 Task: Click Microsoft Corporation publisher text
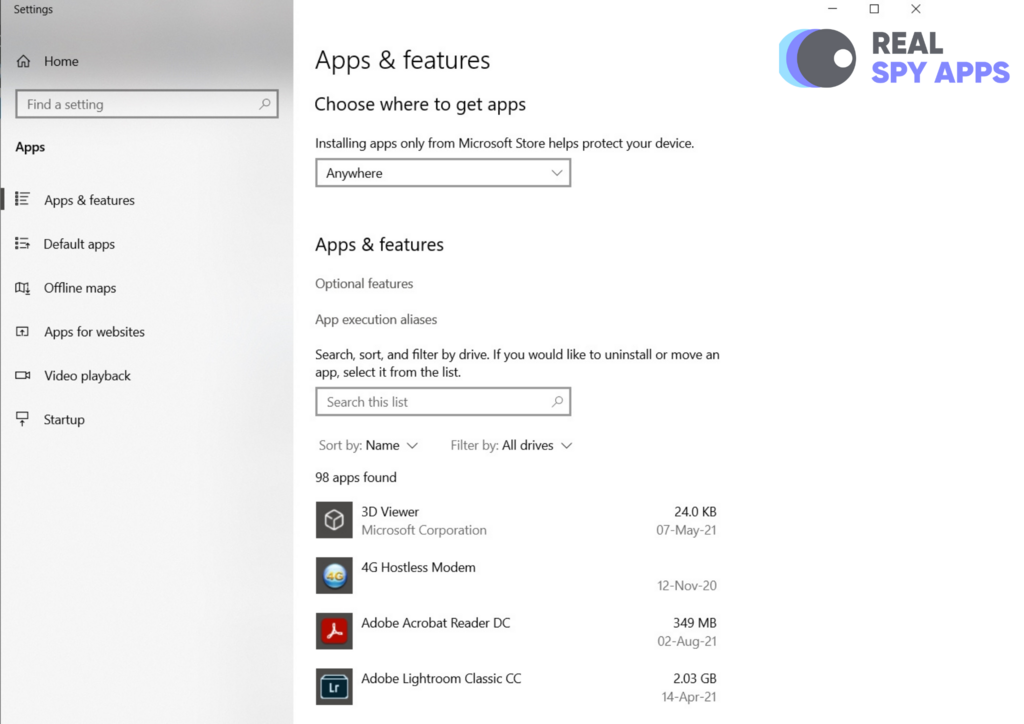click(x=424, y=530)
